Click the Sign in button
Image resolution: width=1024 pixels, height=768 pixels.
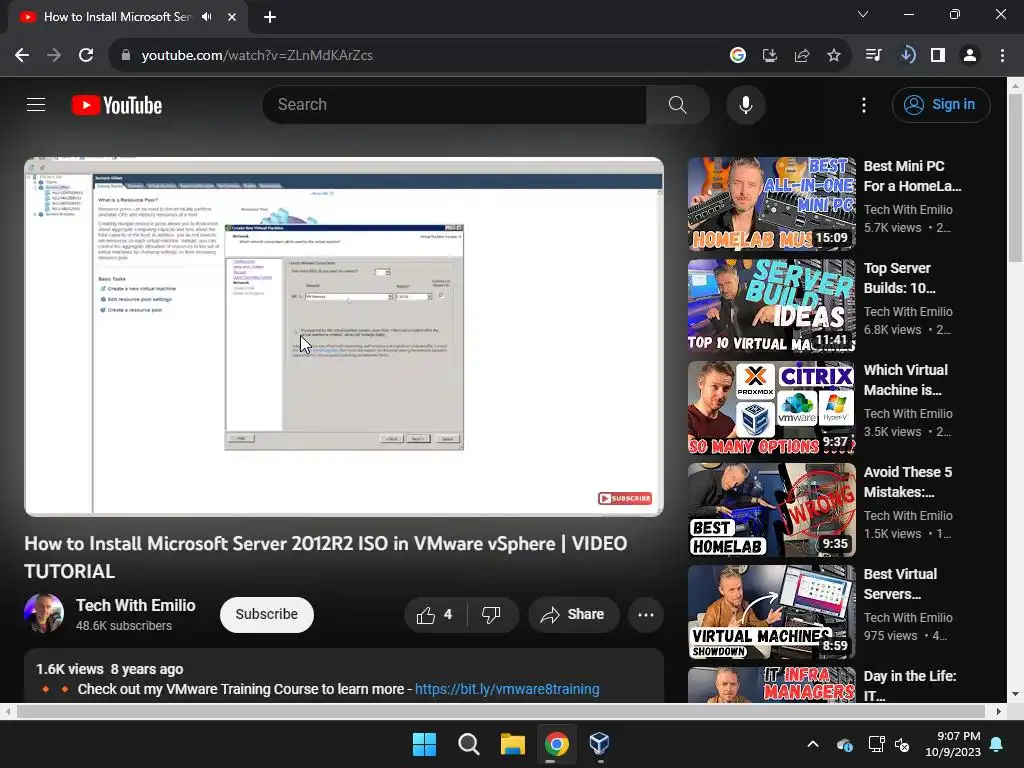tap(941, 104)
